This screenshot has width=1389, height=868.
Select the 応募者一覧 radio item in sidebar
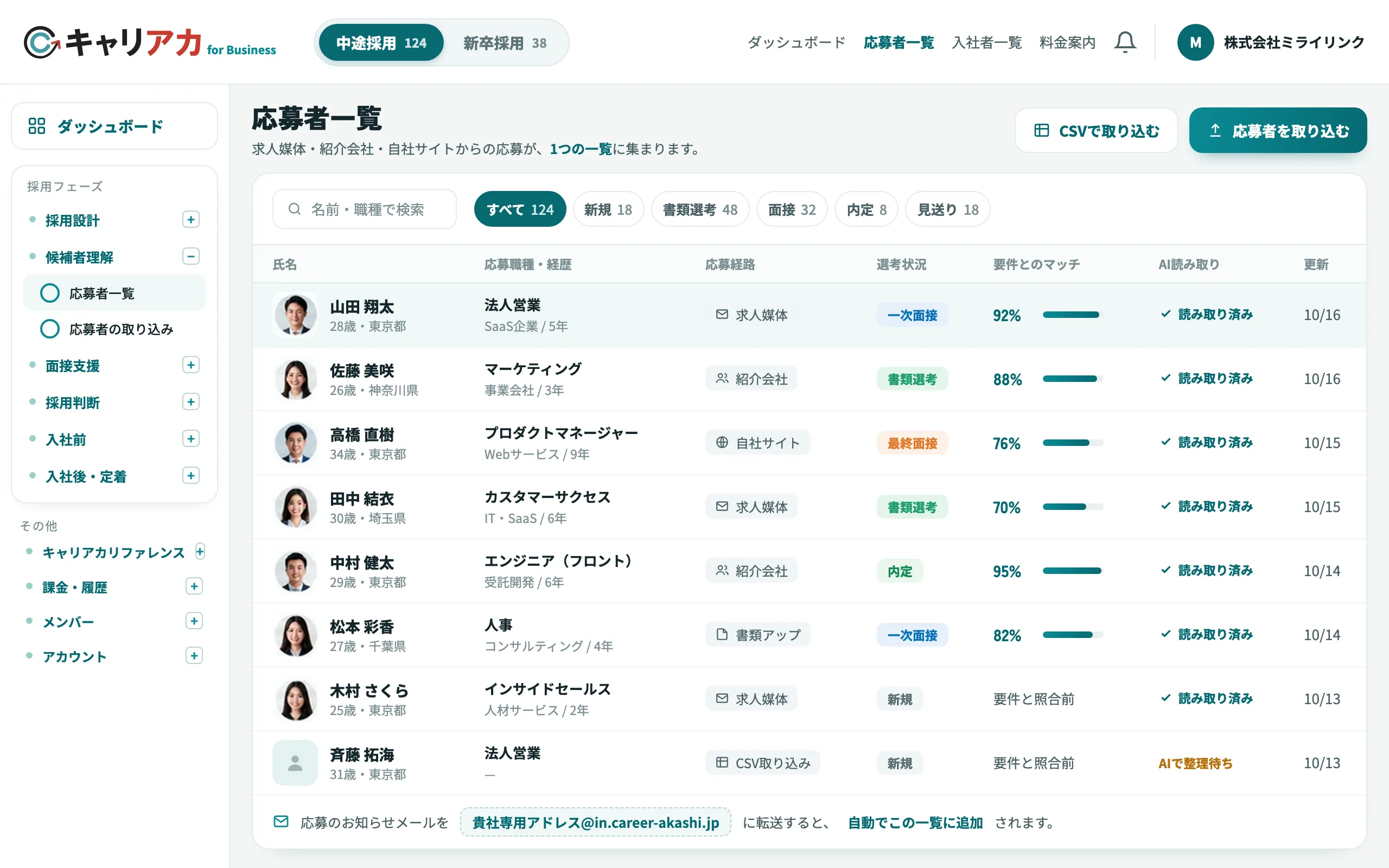point(114,293)
